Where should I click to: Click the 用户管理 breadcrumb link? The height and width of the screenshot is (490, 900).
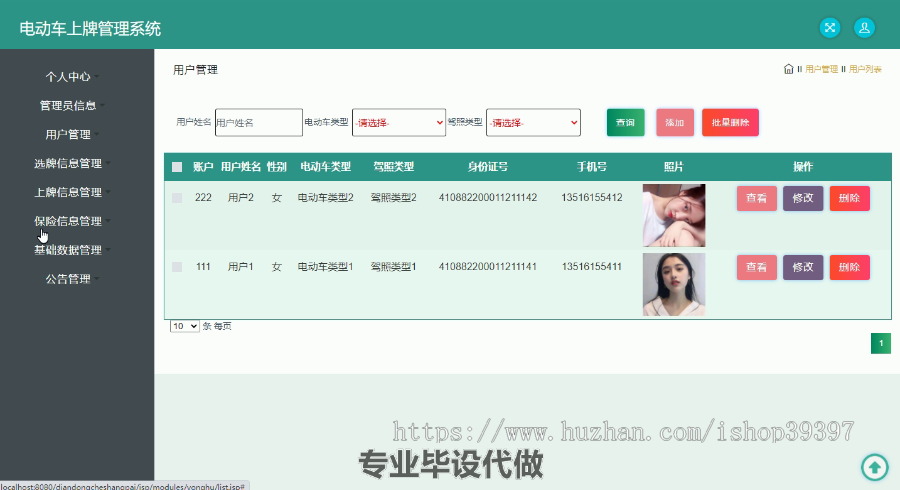[821, 69]
